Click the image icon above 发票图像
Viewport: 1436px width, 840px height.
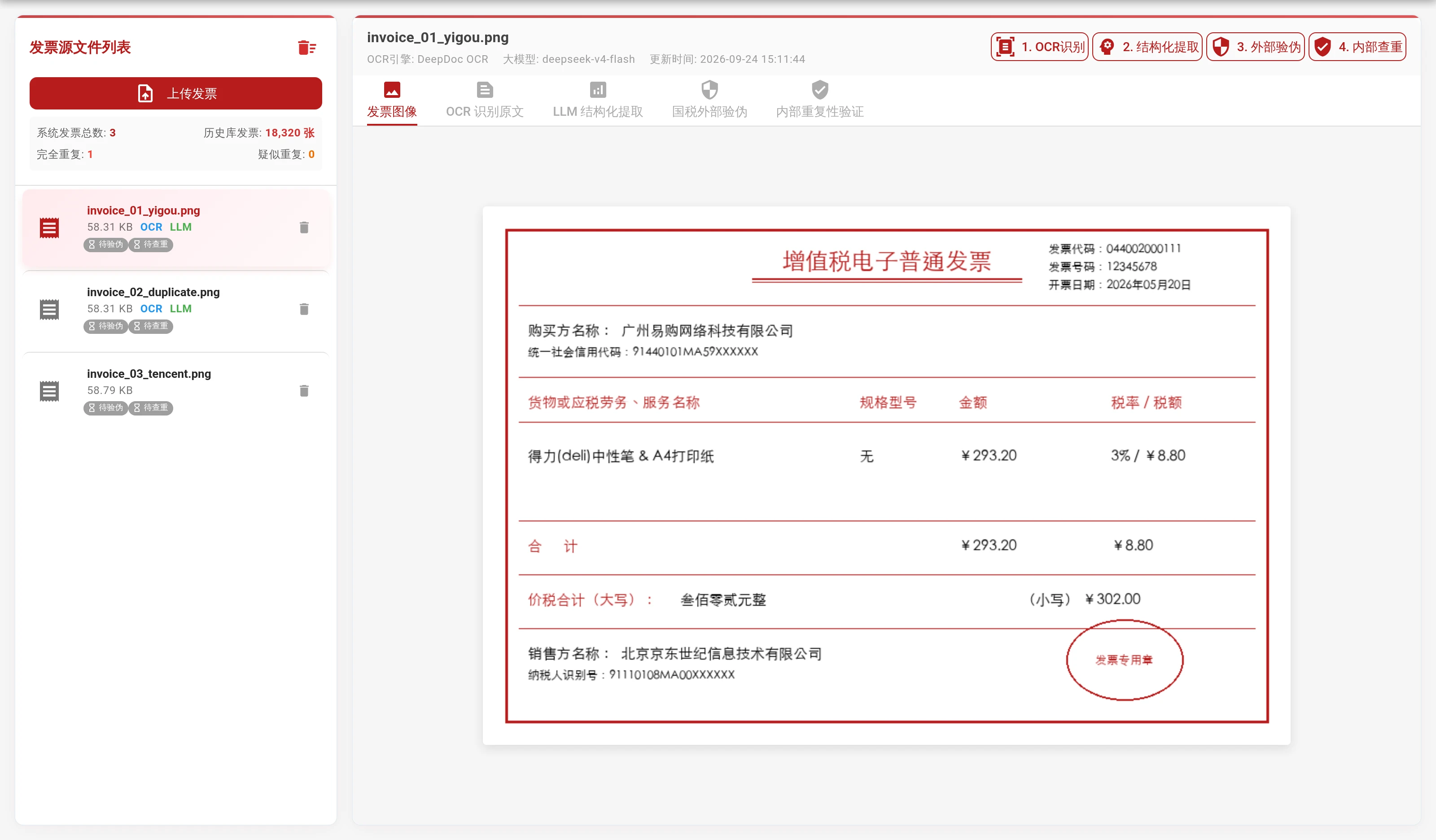[391, 89]
